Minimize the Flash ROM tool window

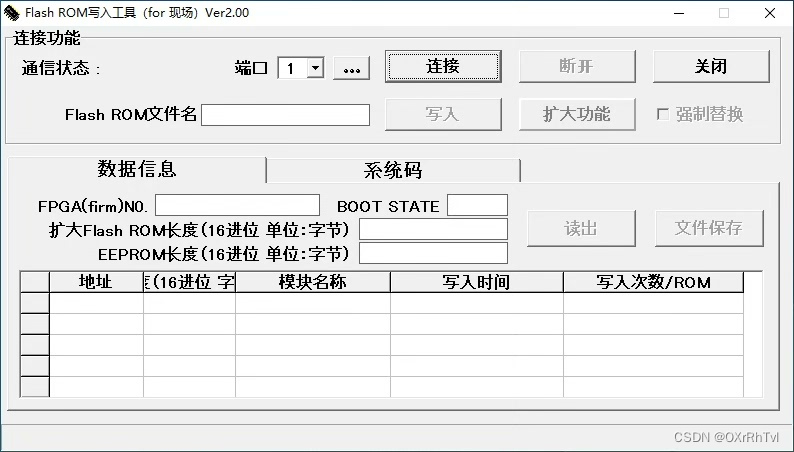(x=679, y=13)
